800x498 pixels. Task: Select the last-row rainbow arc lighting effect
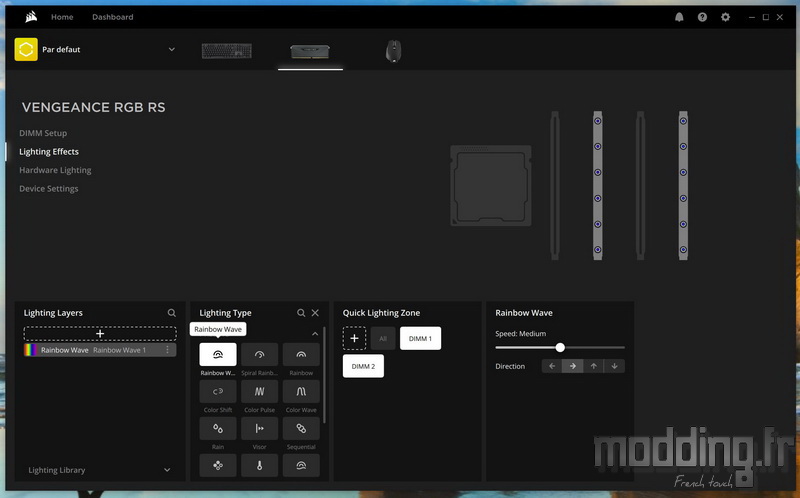(x=301, y=465)
